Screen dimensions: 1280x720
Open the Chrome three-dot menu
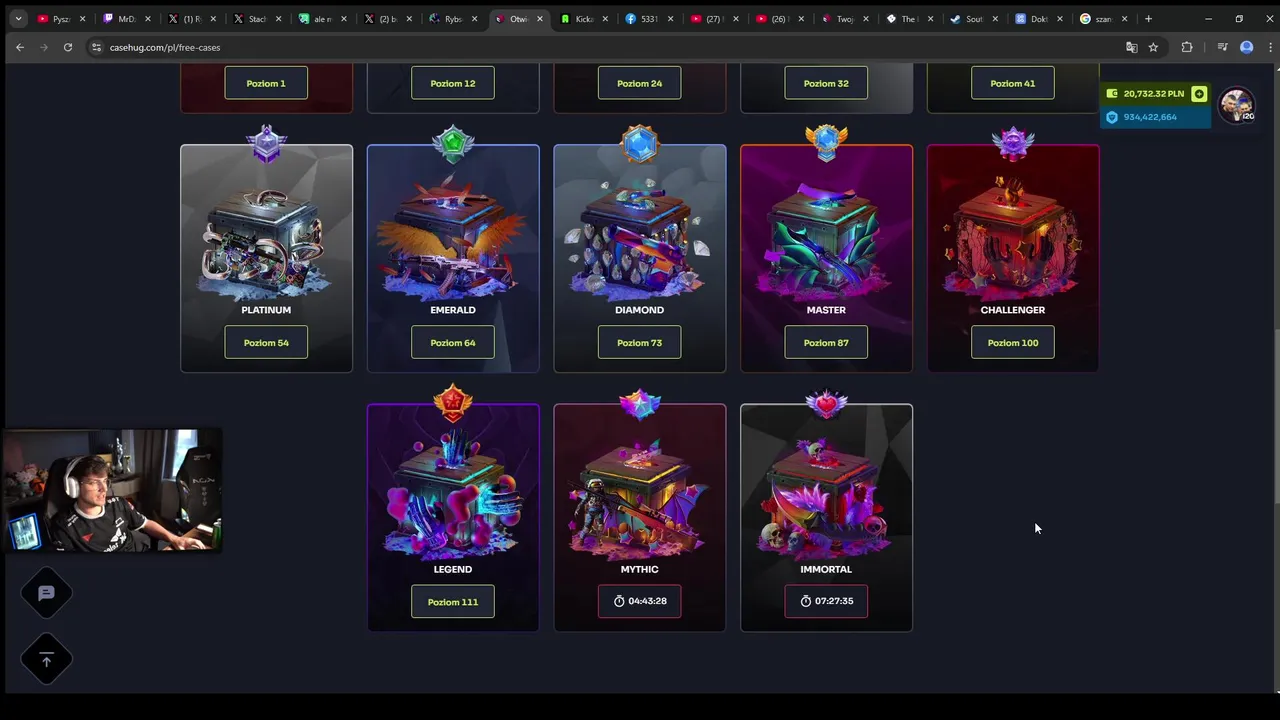(x=1268, y=47)
